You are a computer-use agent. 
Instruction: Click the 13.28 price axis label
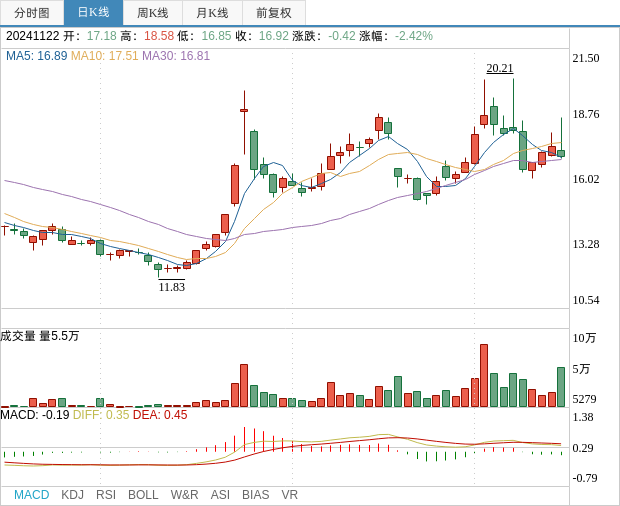pos(586,244)
